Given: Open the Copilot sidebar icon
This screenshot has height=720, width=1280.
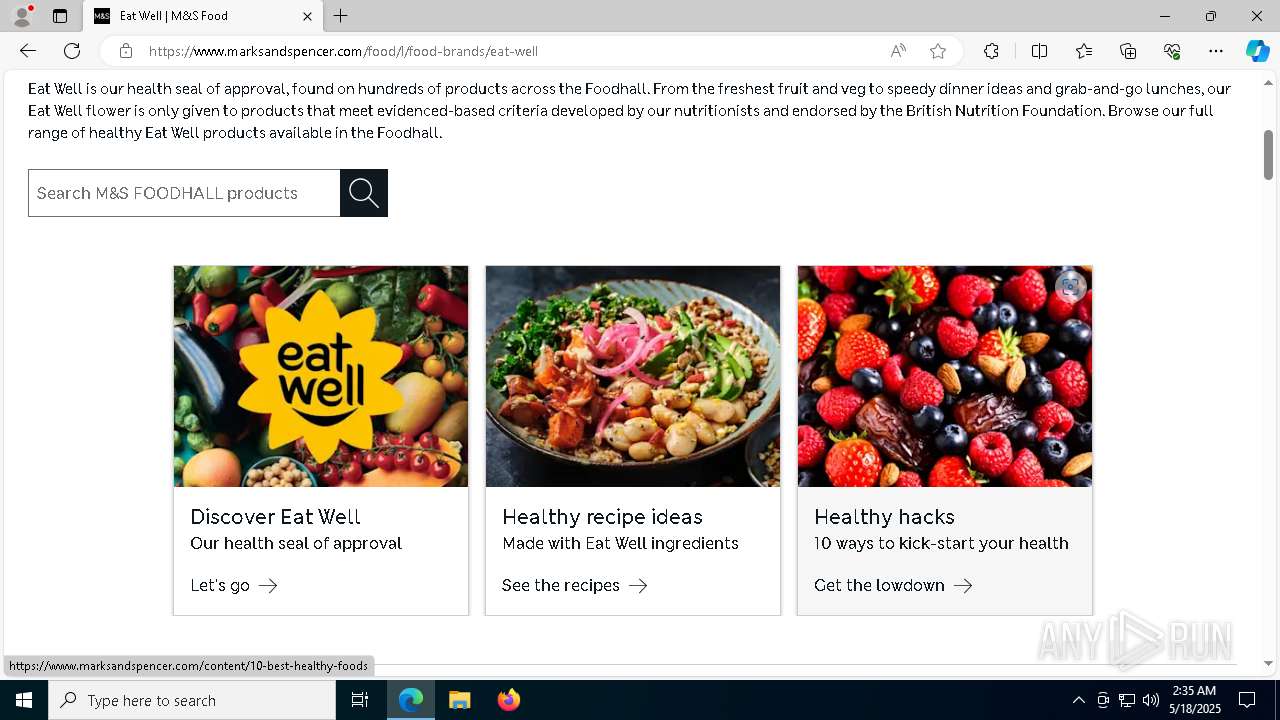Looking at the screenshot, I should (x=1257, y=51).
